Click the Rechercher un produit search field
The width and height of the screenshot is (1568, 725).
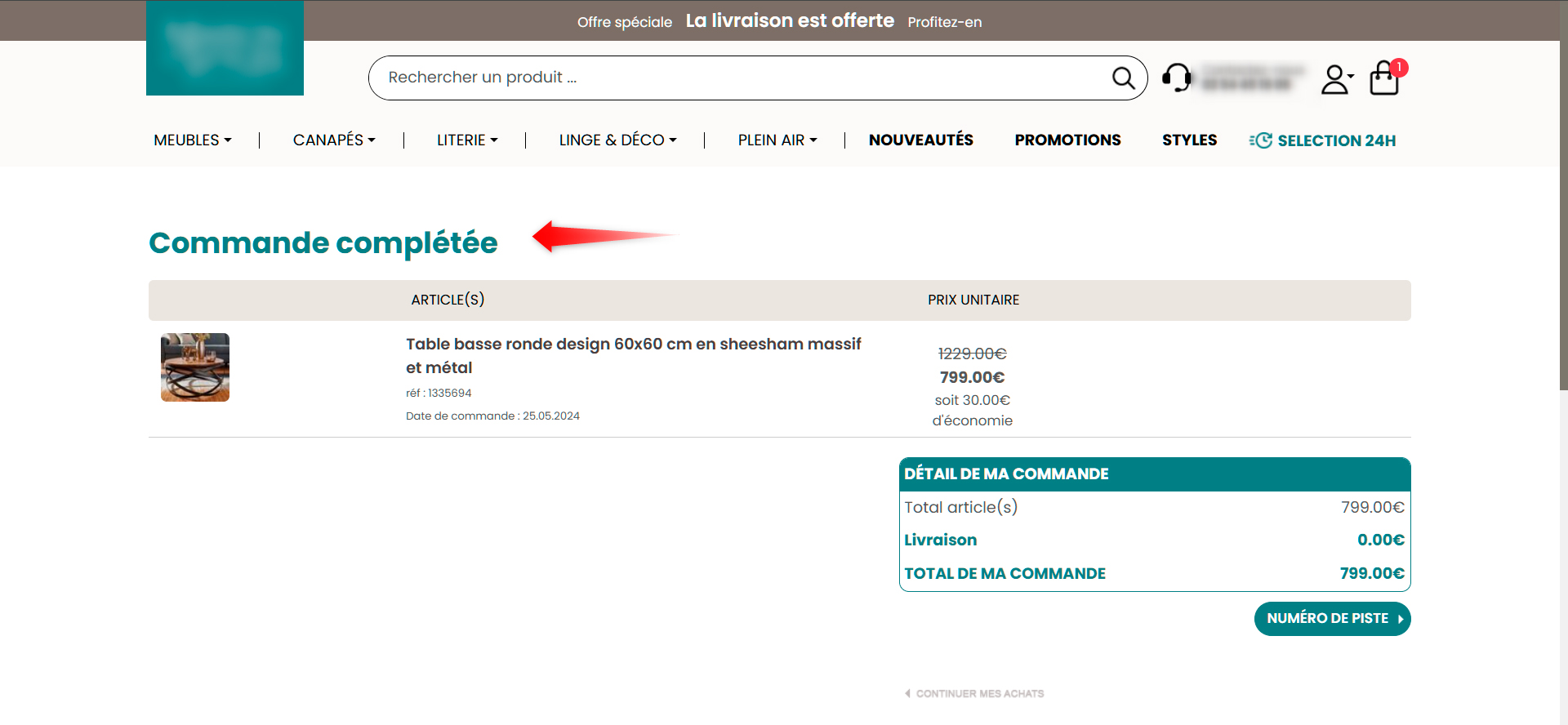[x=735, y=78]
